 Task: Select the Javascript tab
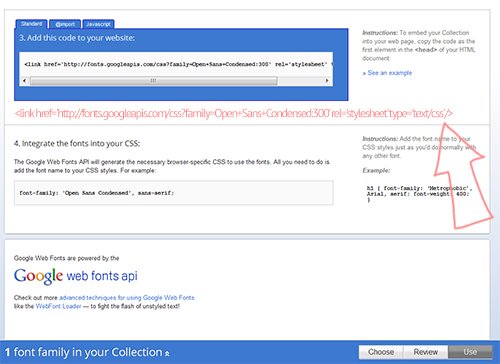pos(98,24)
